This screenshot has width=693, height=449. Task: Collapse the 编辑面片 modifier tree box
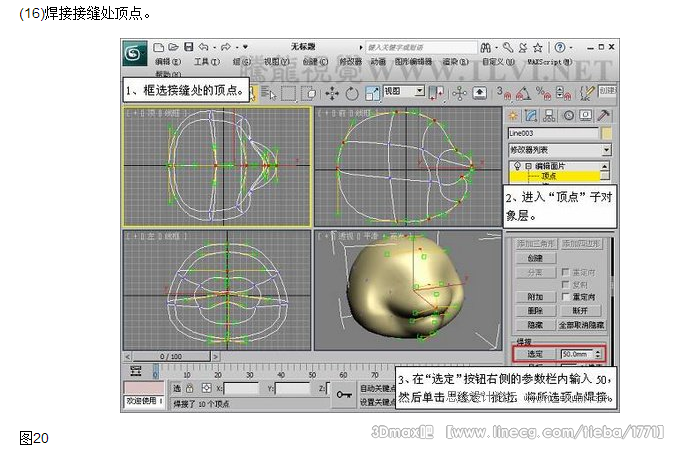pos(528,166)
